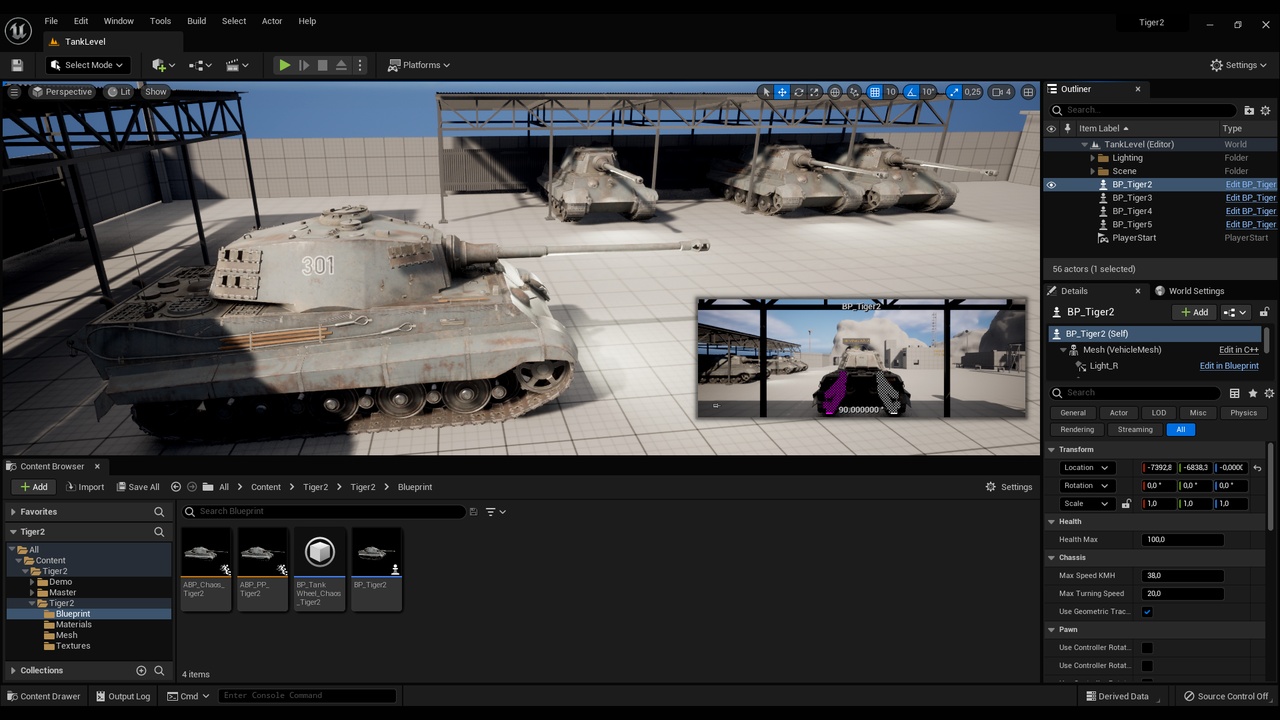
Task: Click the Eject button in the play controls
Action: [x=341, y=65]
